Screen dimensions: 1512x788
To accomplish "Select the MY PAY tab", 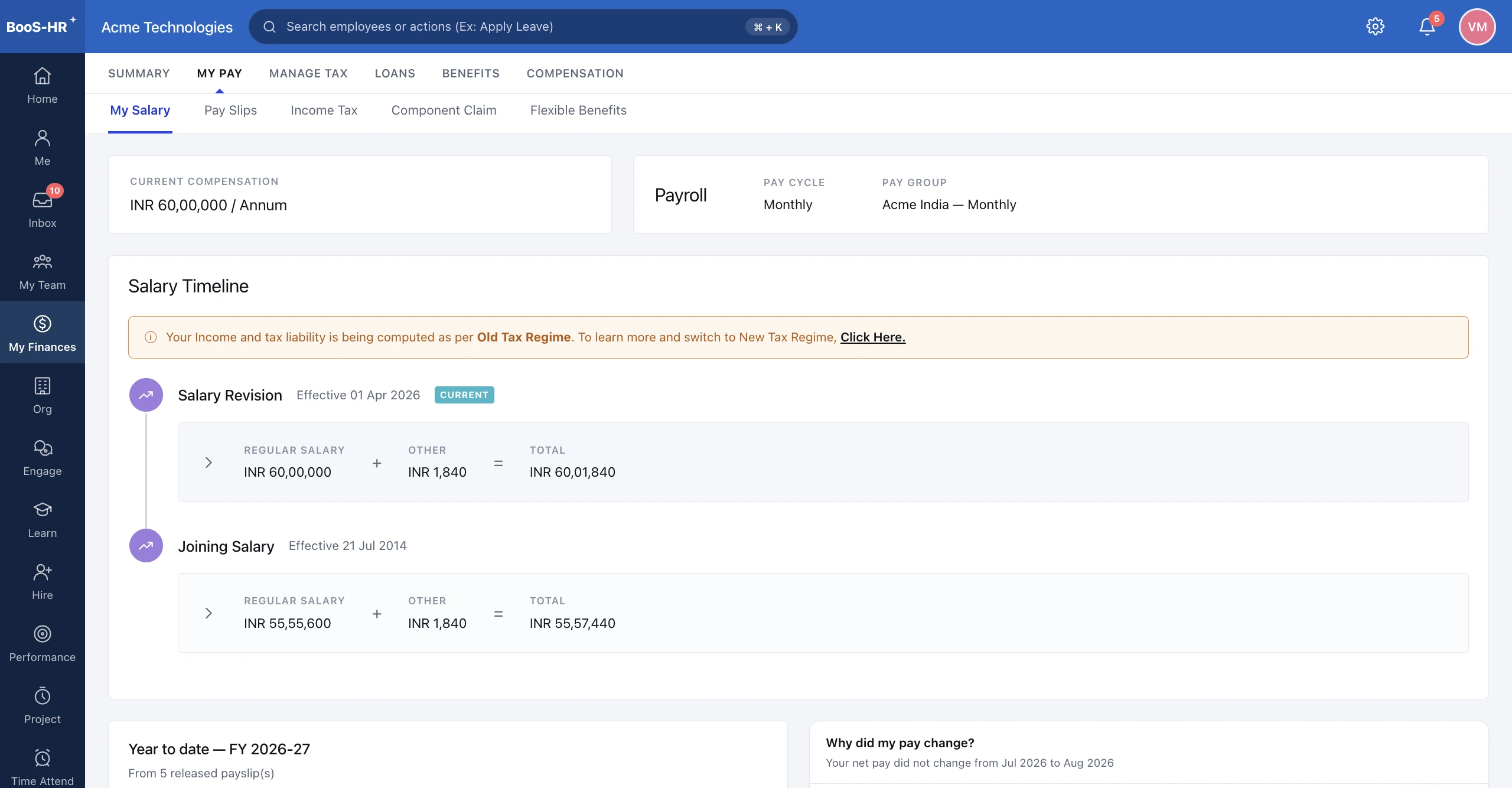I will pyautogui.click(x=220, y=73).
